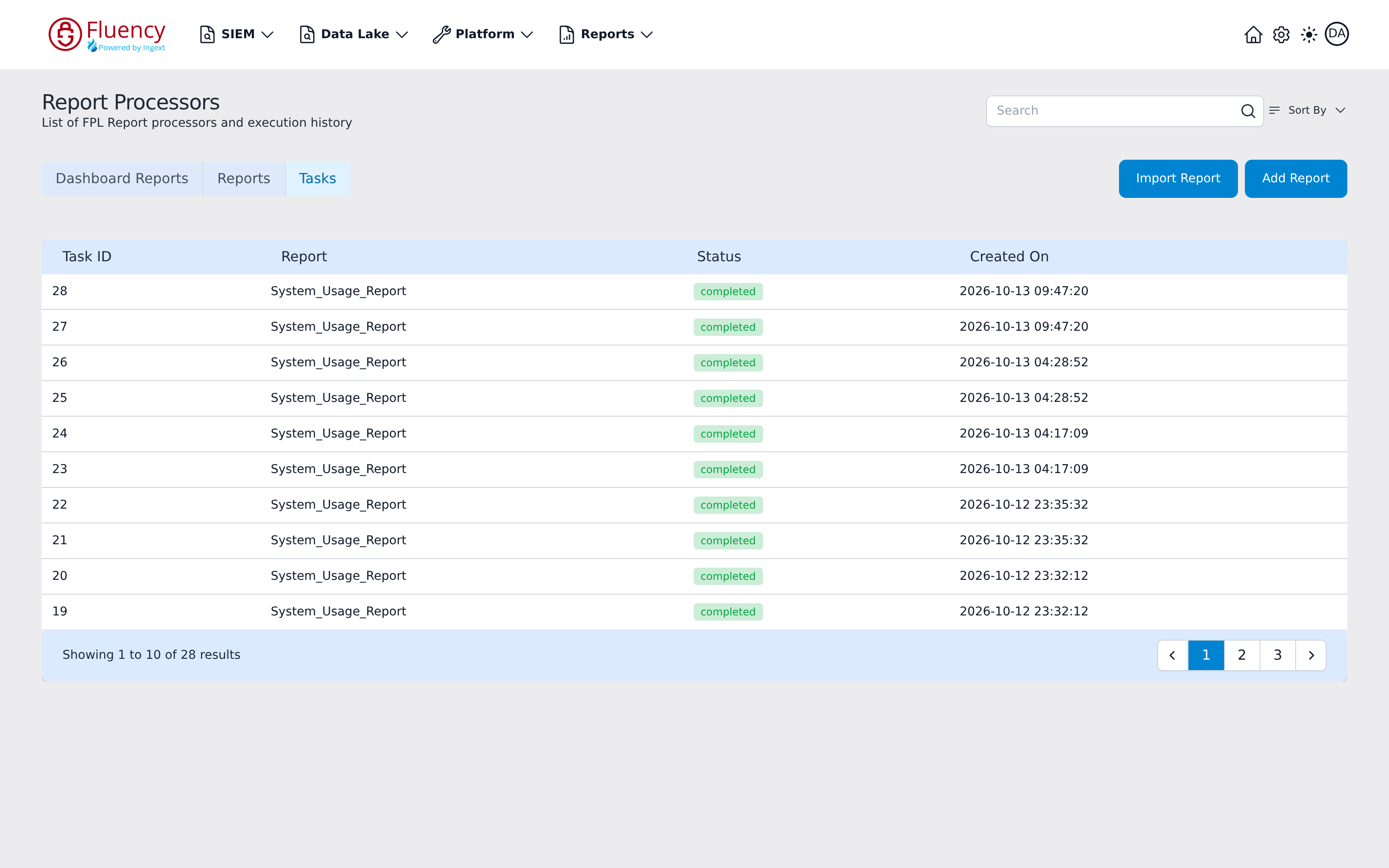Select the Tasks tab
Screen dimensions: 1389x868
tap(317, 178)
